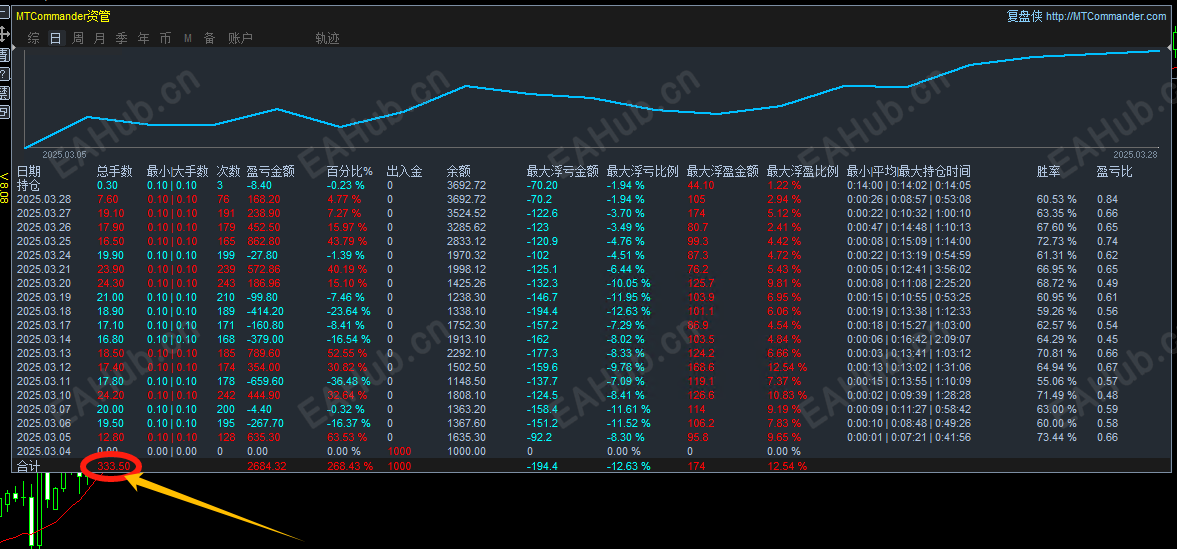Select the 日 daily tab

[x=56, y=38]
